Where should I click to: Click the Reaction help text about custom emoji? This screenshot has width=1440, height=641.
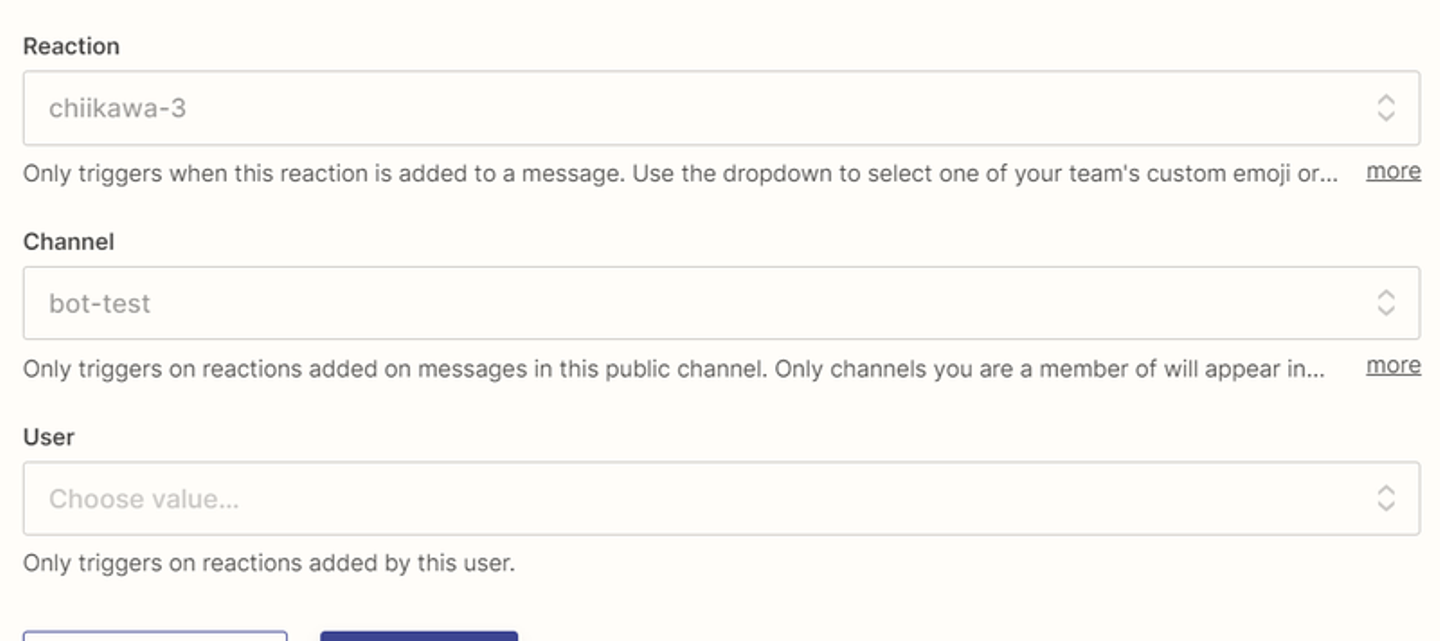tap(680, 173)
